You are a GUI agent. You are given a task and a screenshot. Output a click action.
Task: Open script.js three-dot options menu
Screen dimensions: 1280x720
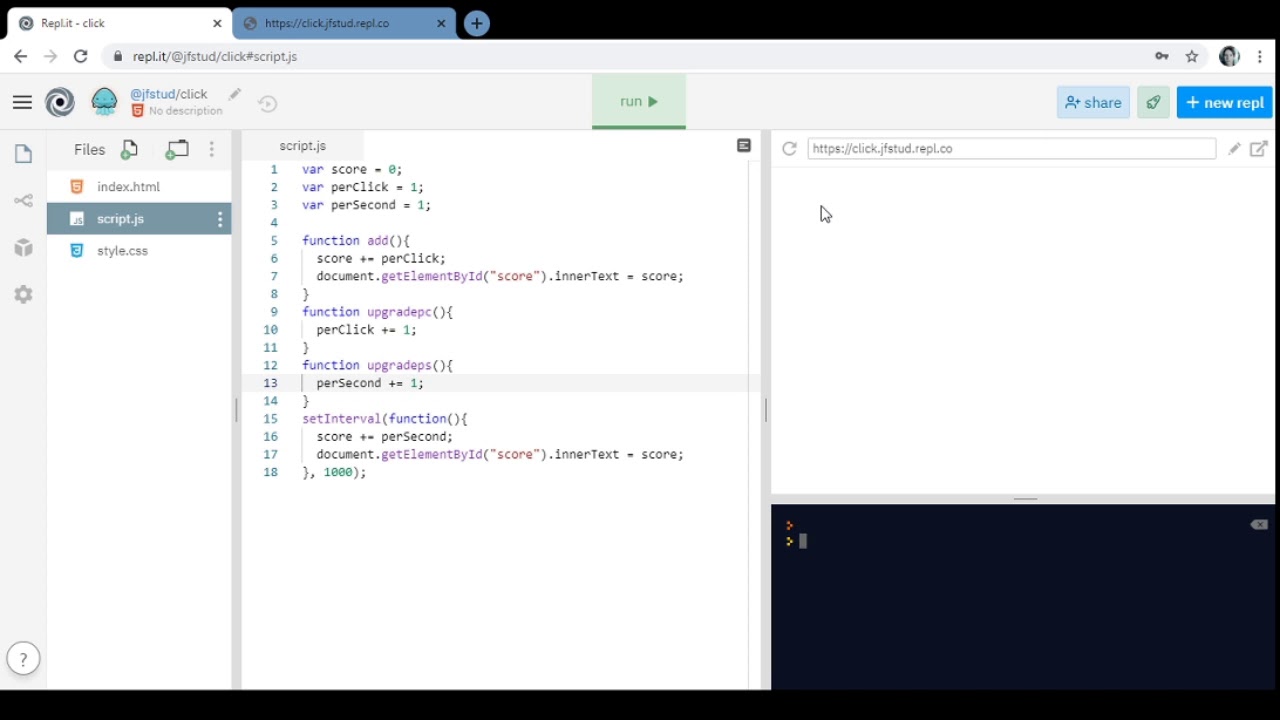tap(220, 218)
